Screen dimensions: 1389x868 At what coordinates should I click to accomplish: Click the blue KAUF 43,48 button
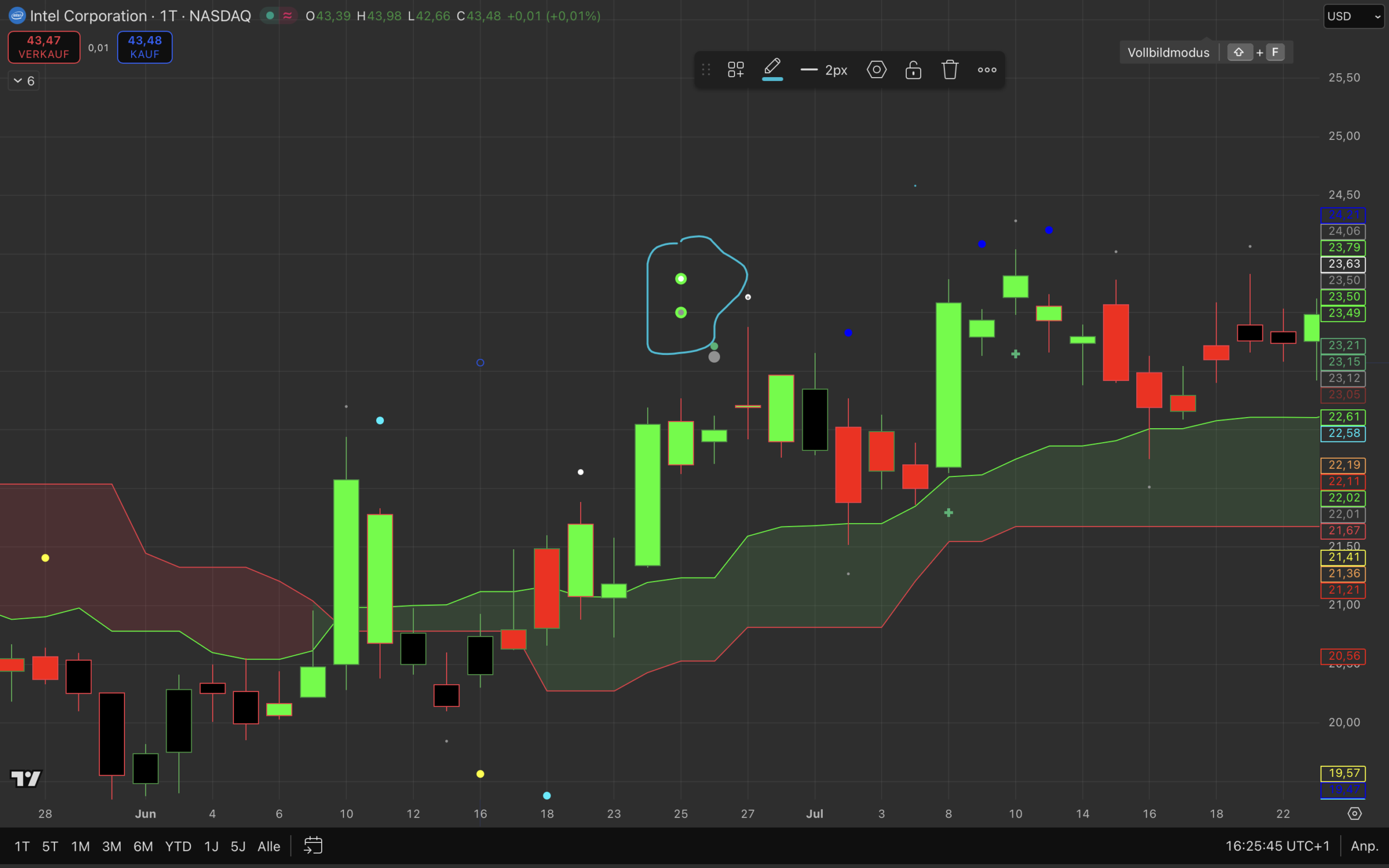click(144, 47)
